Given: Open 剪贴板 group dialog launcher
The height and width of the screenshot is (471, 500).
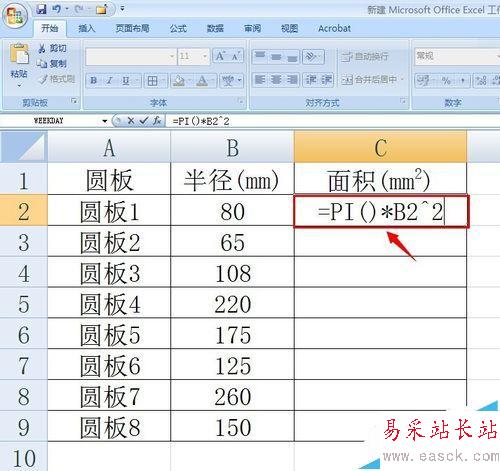Looking at the screenshot, I should pos(74,100).
